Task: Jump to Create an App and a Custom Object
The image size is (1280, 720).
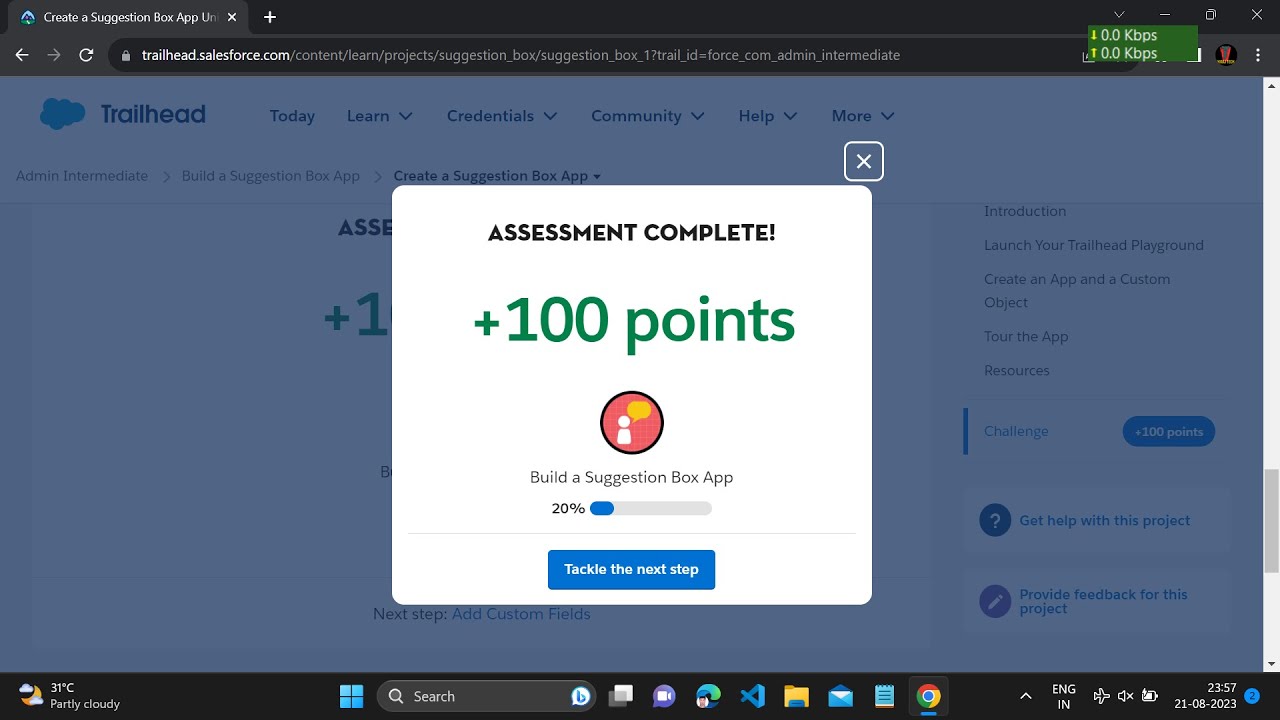Action: tap(1077, 291)
